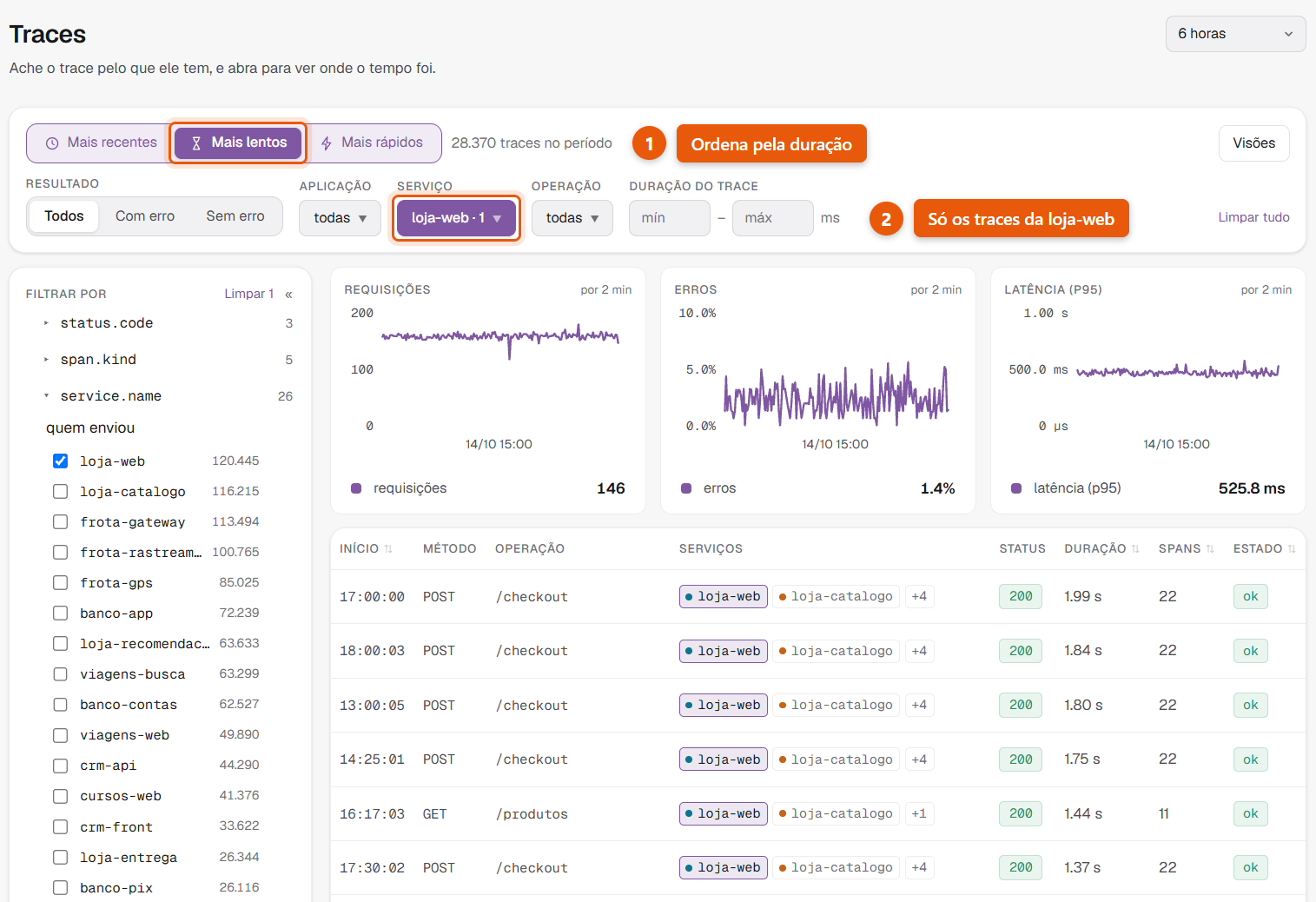Open the Serviço loja-web dropdown
Viewport: 1316px width, 902px height.
(x=456, y=218)
